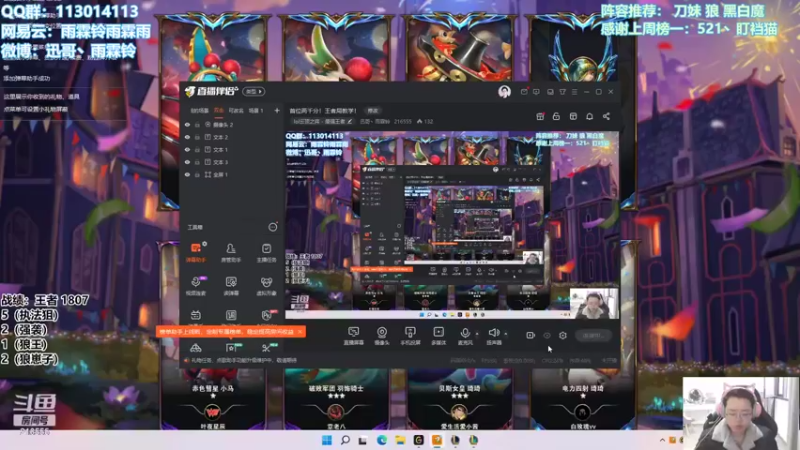Expand the microphone options arrow
This screenshot has width=800, height=450.
click(x=477, y=334)
